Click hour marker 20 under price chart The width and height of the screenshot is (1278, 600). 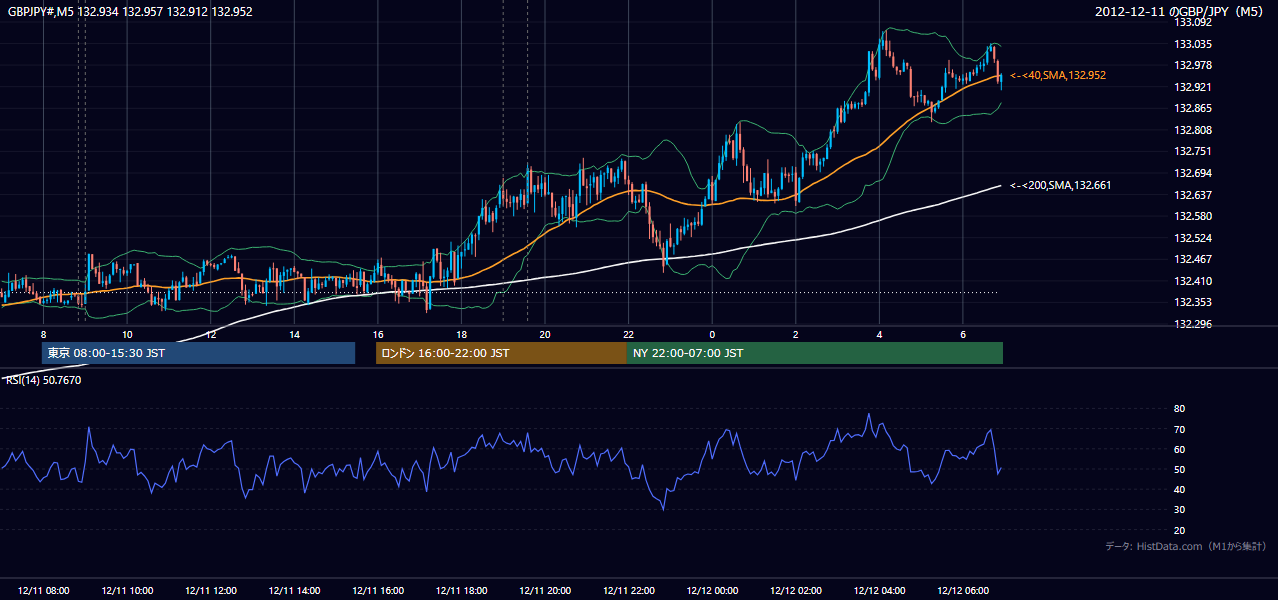(545, 334)
